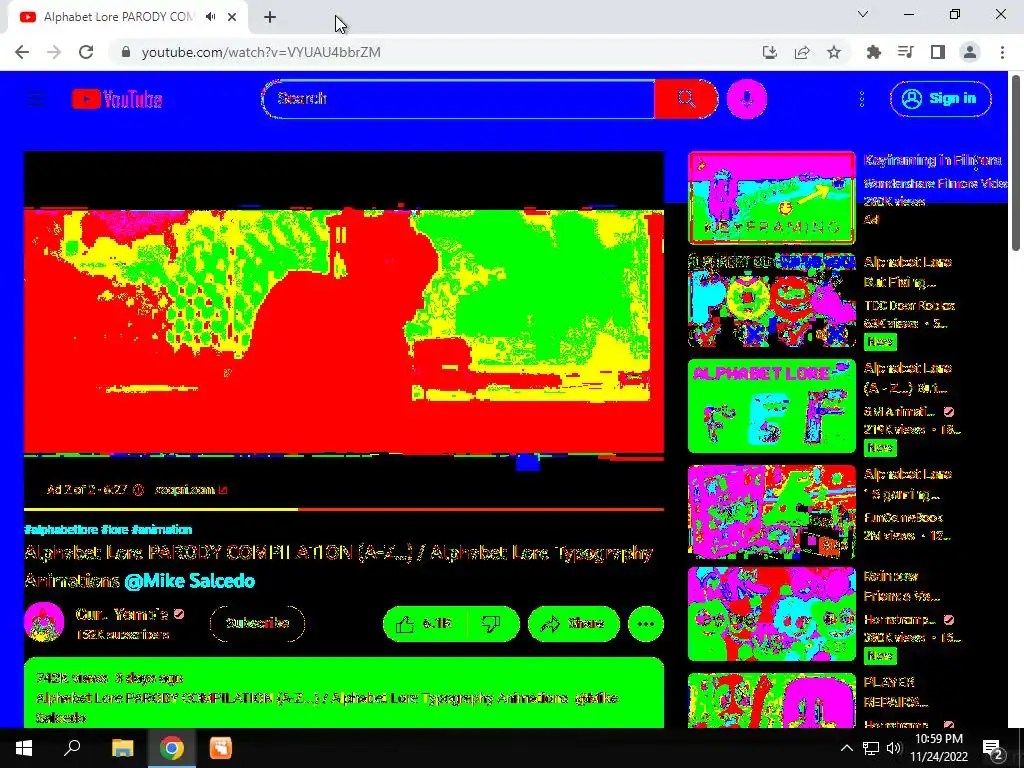Click the Share button
Image resolution: width=1024 pixels, height=768 pixels.
pyautogui.click(x=573, y=624)
